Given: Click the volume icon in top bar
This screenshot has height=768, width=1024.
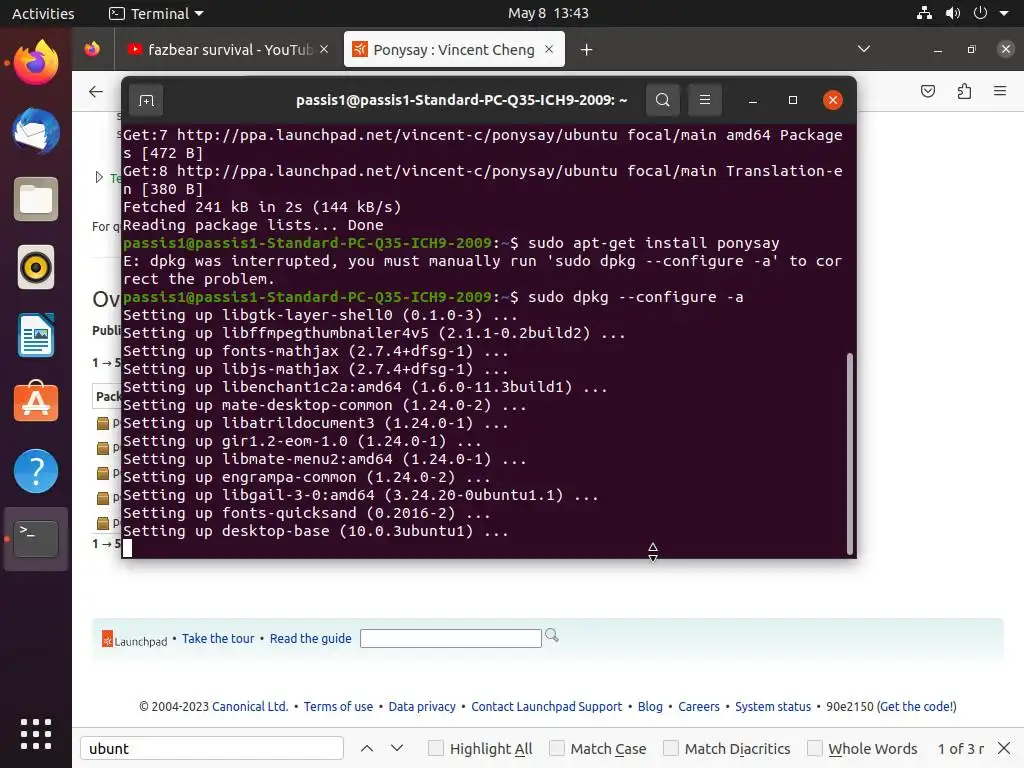Looking at the screenshot, I should coord(953,13).
